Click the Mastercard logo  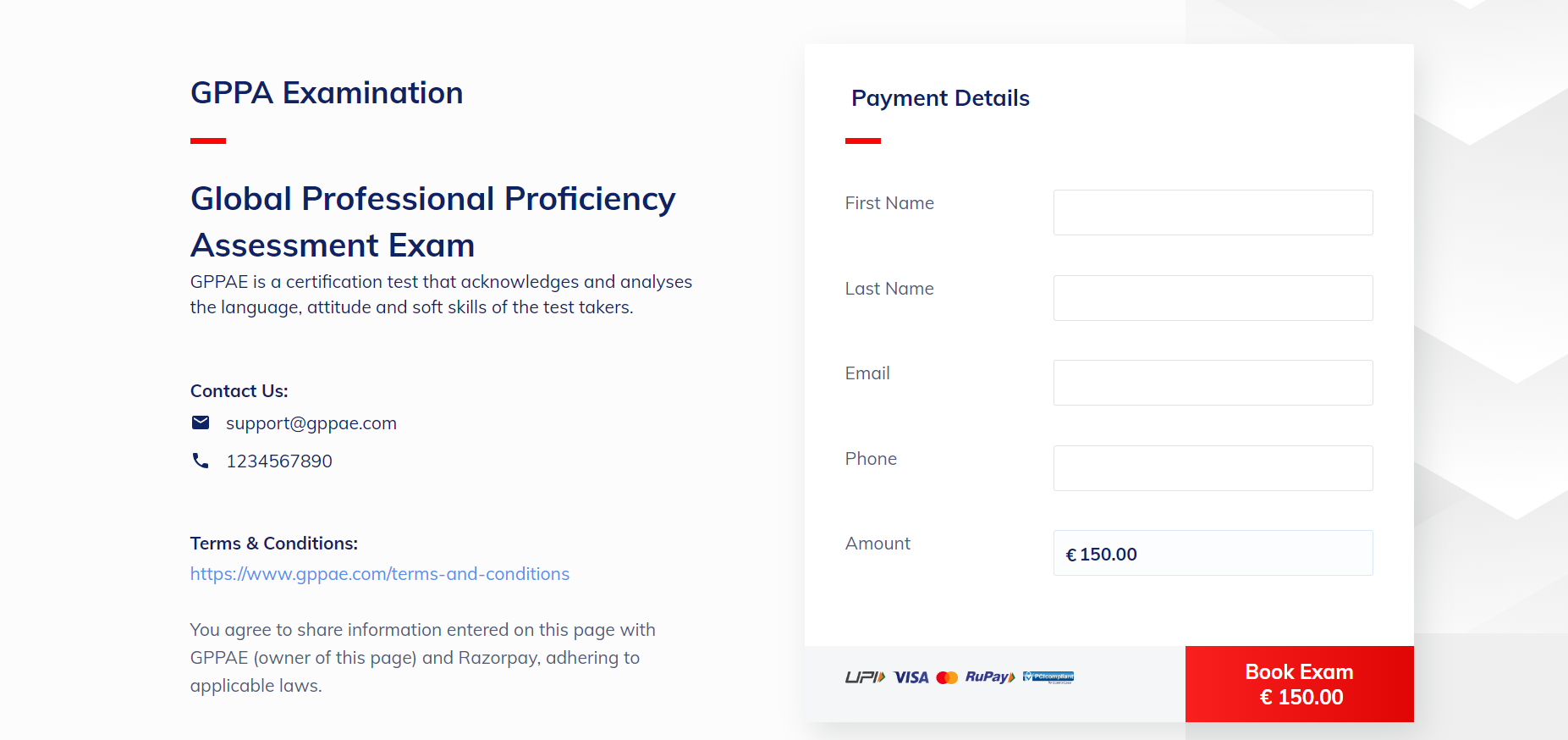click(x=947, y=677)
